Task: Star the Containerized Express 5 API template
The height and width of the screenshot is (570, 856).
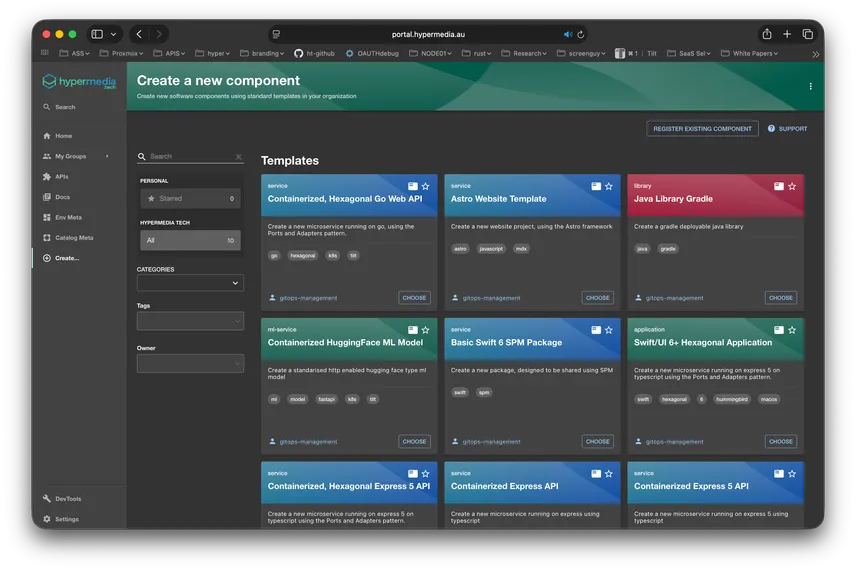Action: [x=792, y=473]
